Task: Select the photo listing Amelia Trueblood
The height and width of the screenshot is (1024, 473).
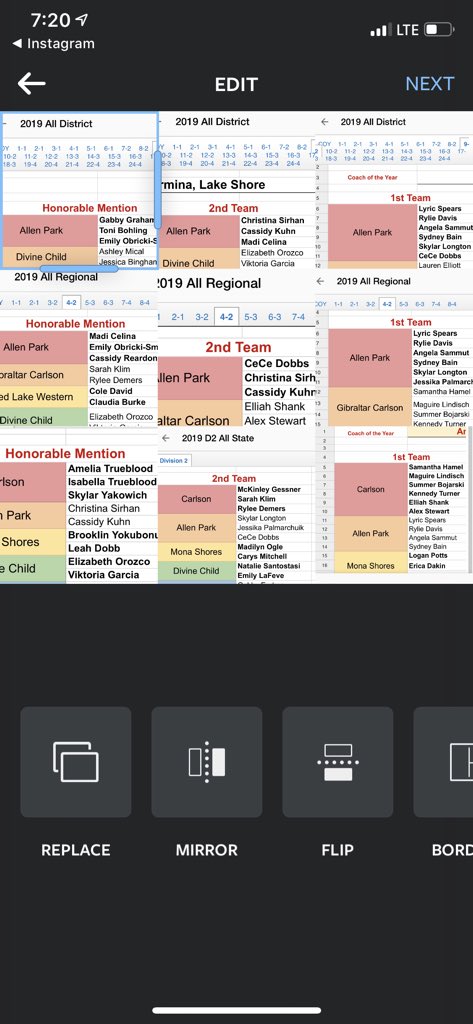Action: tap(79, 505)
